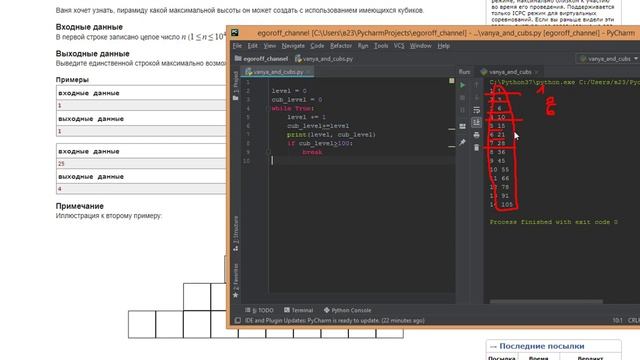The image size is (640, 360).
Task: Click second example output value 4
Action: coord(60,189)
